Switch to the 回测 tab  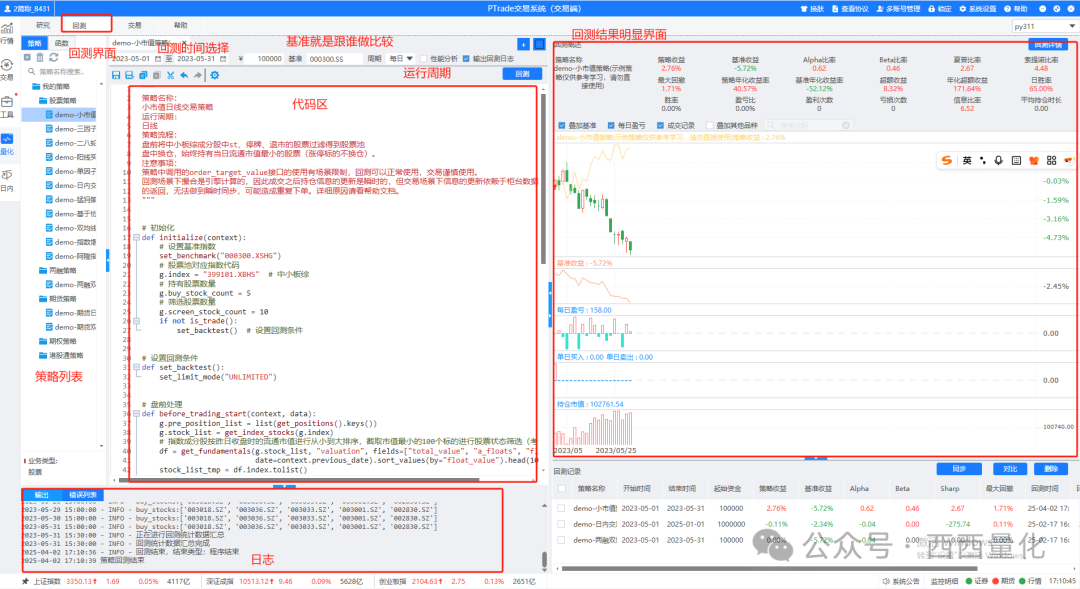pyautogui.click(x=79, y=25)
